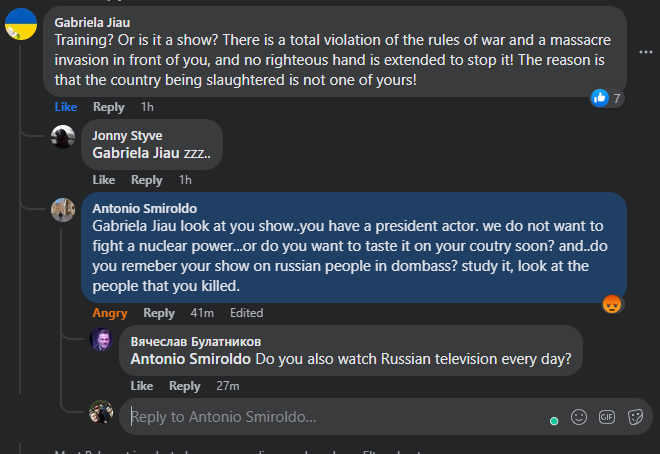Image resolution: width=660 pixels, height=454 pixels.
Task: Click 41m timestamp on Antonio's comment
Action: point(203,313)
